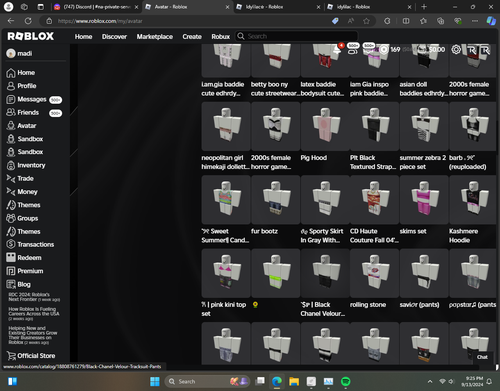500x391 pixels.
Task: Select the Kashmere Hoodie thumbnail
Action: pyautogui.click(x=473, y=200)
